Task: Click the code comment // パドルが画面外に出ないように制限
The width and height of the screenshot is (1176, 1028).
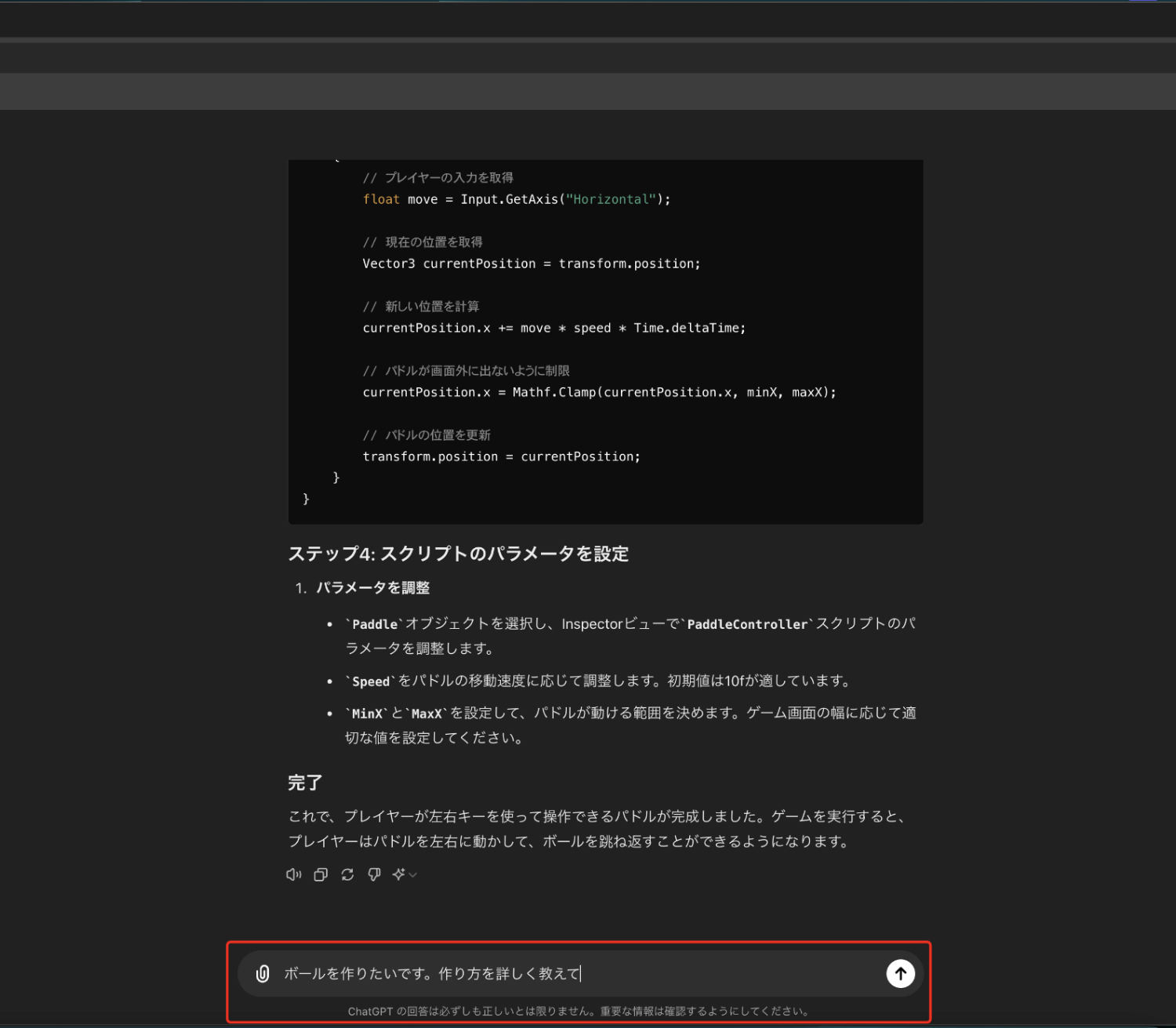Action: (x=466, y=371)
